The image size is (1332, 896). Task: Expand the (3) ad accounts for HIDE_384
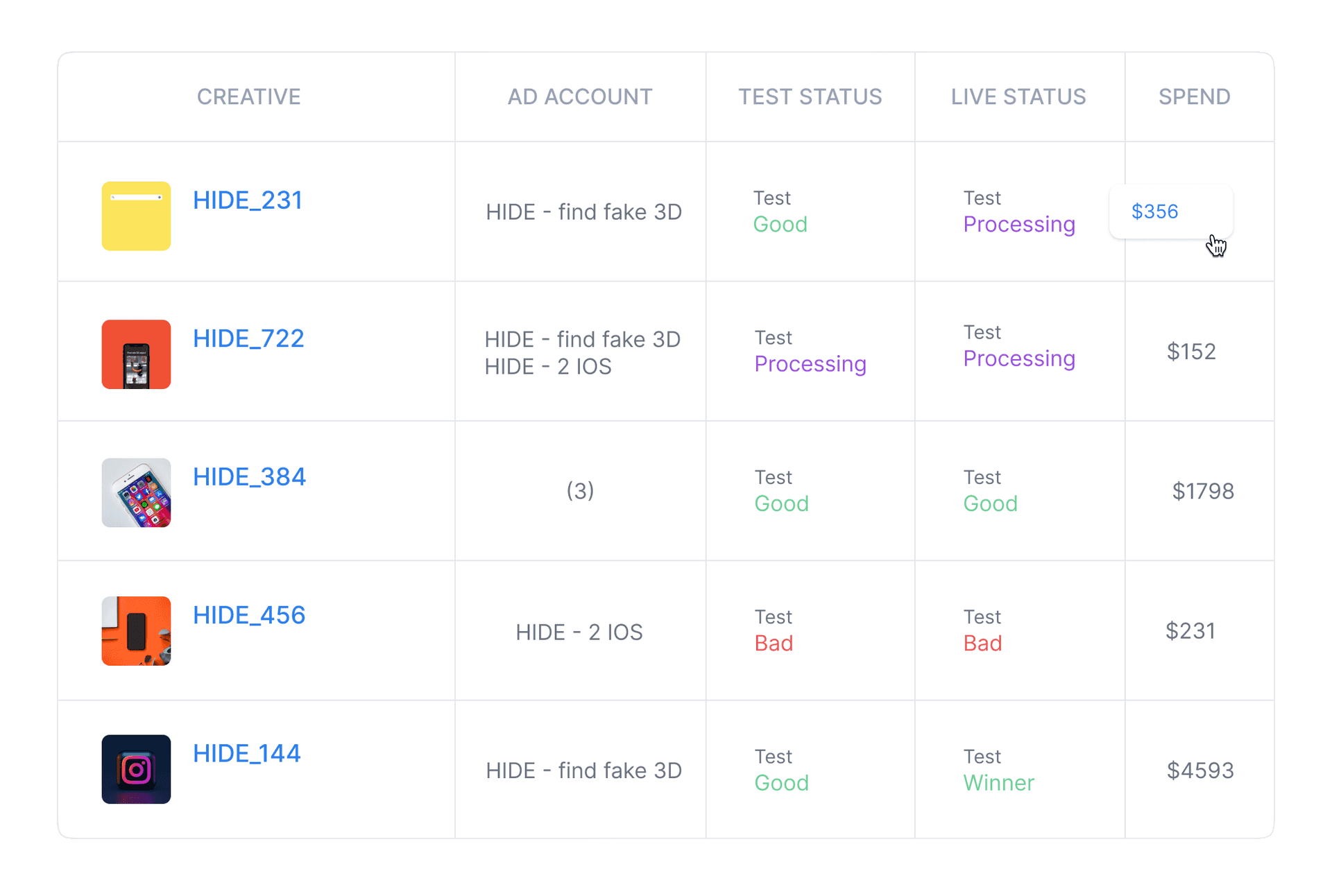(x=580, y=491)
